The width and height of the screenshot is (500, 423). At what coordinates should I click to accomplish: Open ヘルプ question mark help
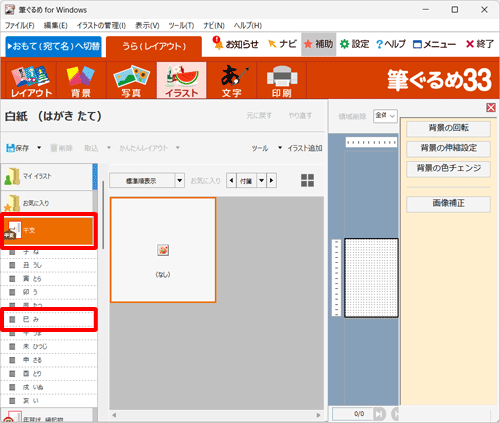pyautogui.click(x=391, y=44)
